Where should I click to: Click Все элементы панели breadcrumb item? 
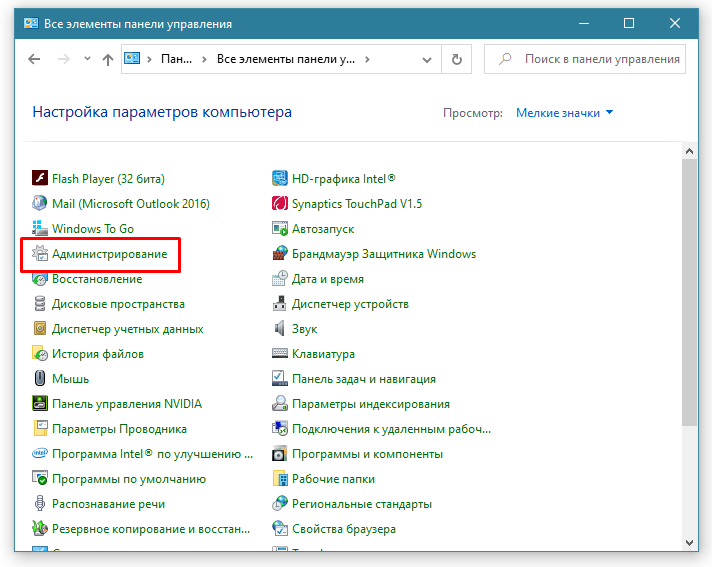(x=285, y=59)
